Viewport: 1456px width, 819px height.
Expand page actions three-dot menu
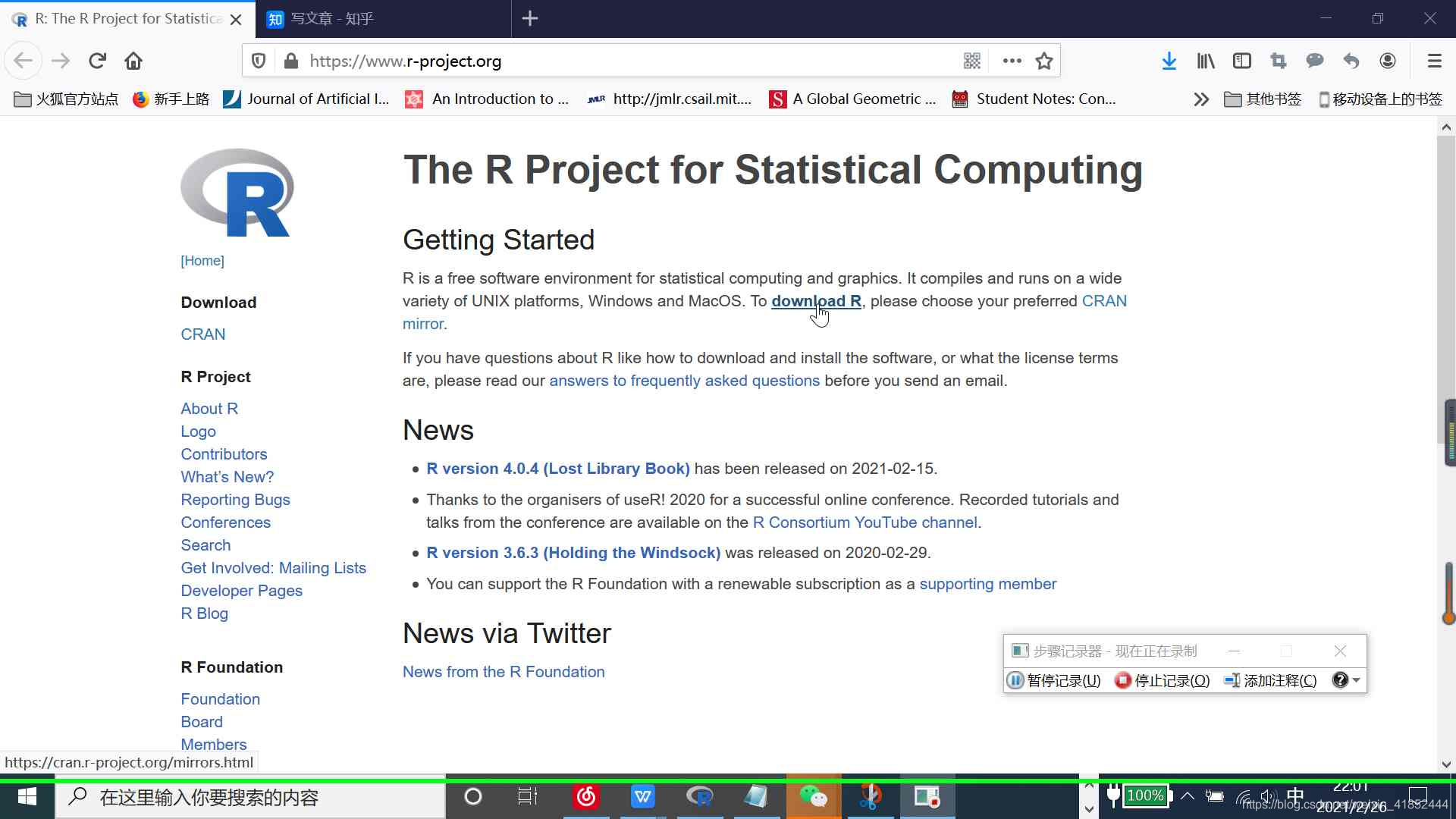(x=1012, y=61)
